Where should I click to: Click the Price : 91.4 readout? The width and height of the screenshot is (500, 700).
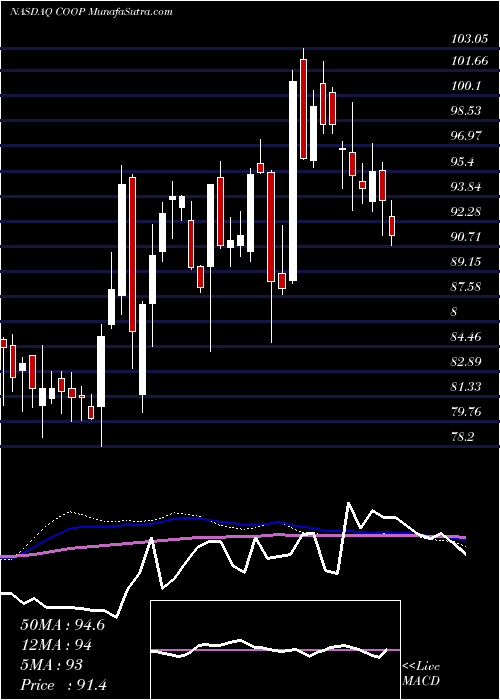tap(63, 685)
